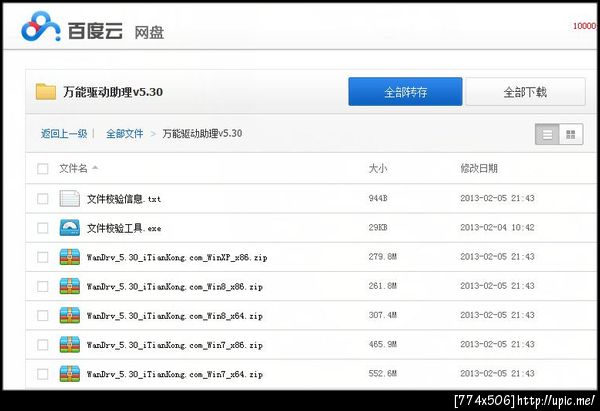The height and width of the screenshot is (411, 600).
Task: Click the Win7_x64.zip archive icon
Action: pos(70,373)
